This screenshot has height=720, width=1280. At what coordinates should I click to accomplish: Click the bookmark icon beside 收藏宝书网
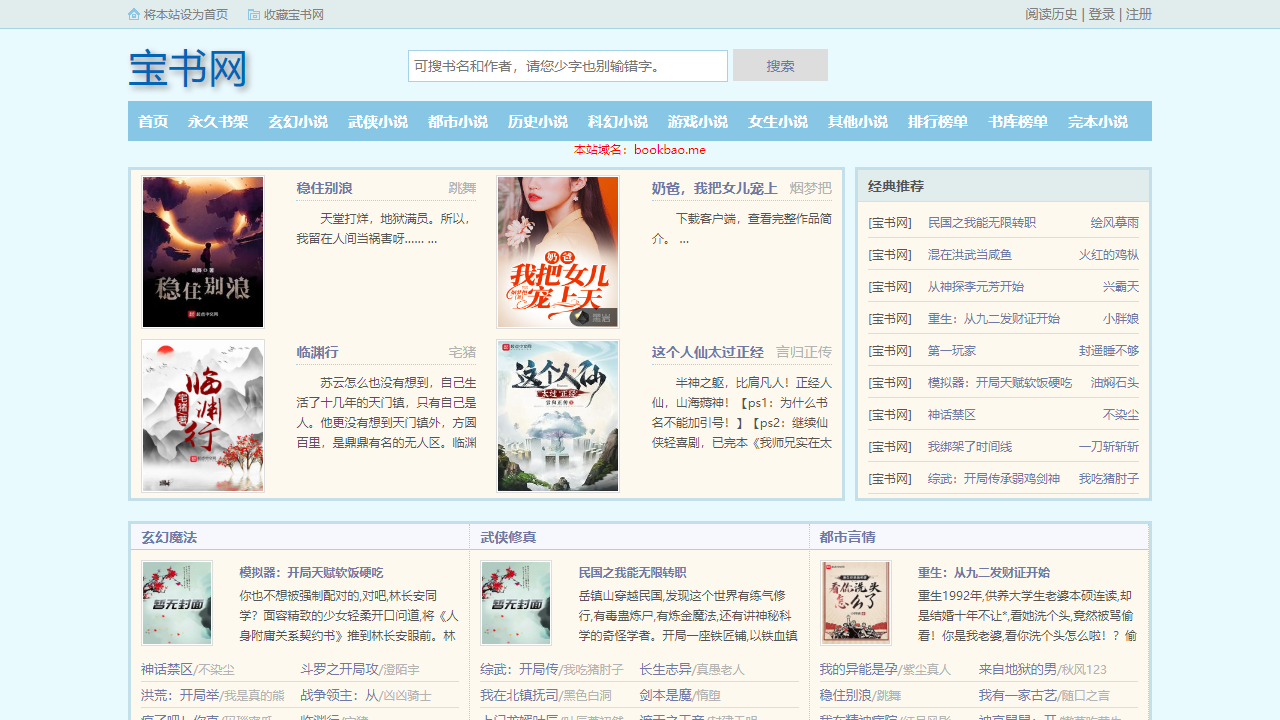[x=254, y=14]
